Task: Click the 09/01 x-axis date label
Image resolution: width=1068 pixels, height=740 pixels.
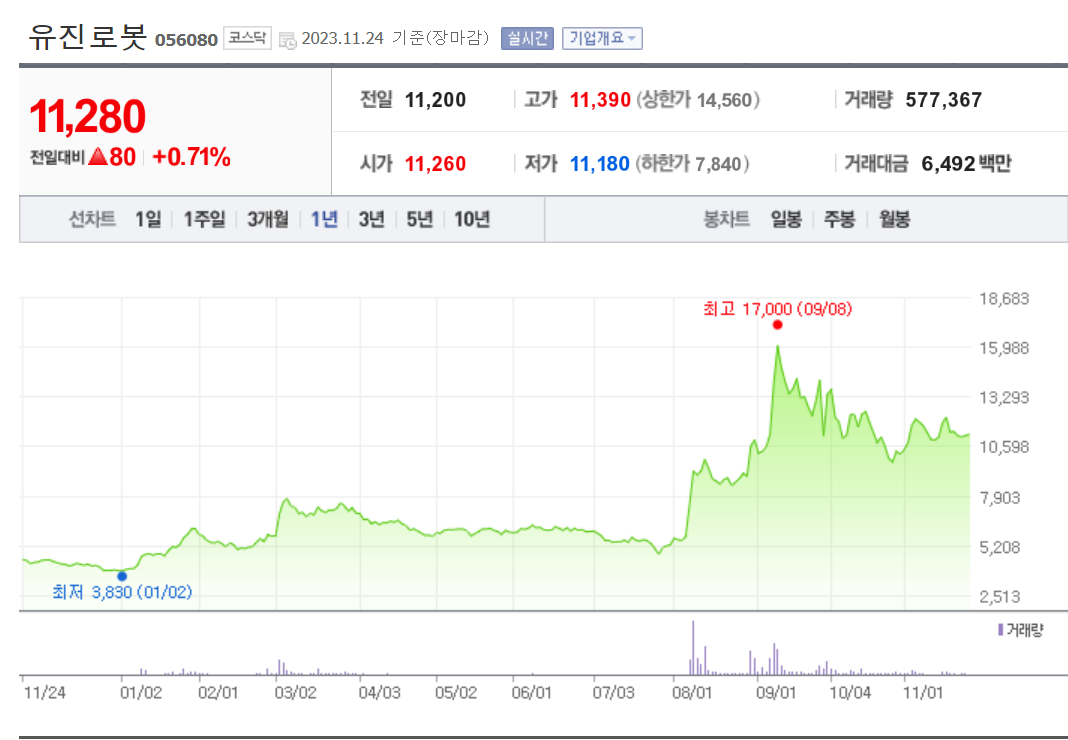Action: click(775, 693)
